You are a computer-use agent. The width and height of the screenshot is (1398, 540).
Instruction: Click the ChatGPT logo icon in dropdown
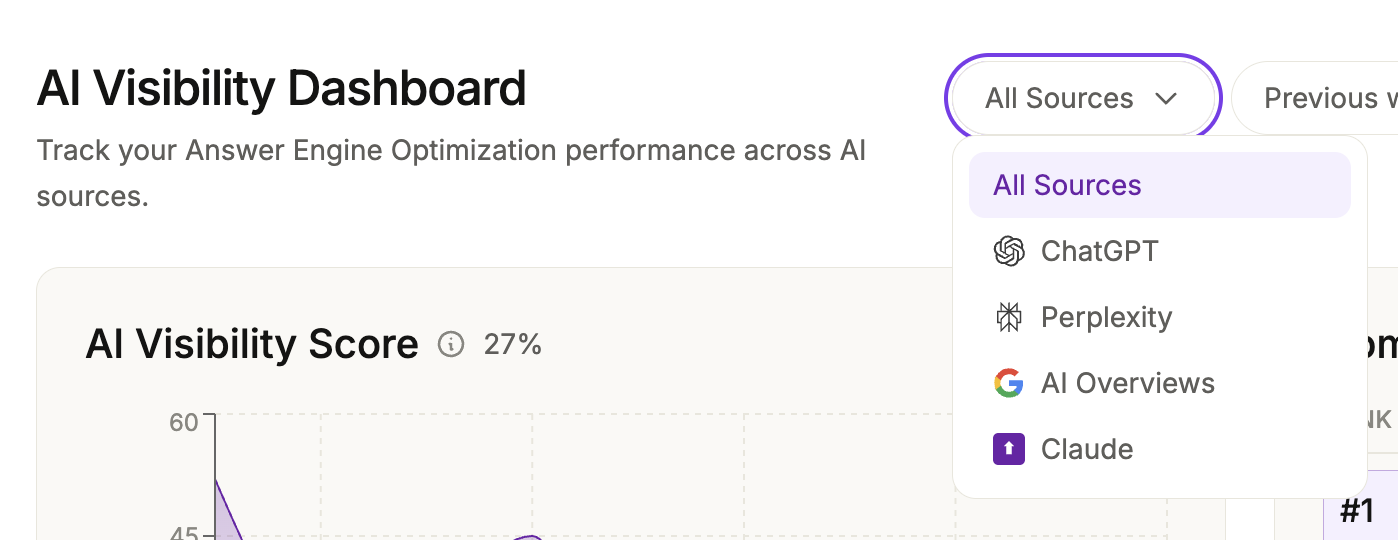[x=1009, y=251]
